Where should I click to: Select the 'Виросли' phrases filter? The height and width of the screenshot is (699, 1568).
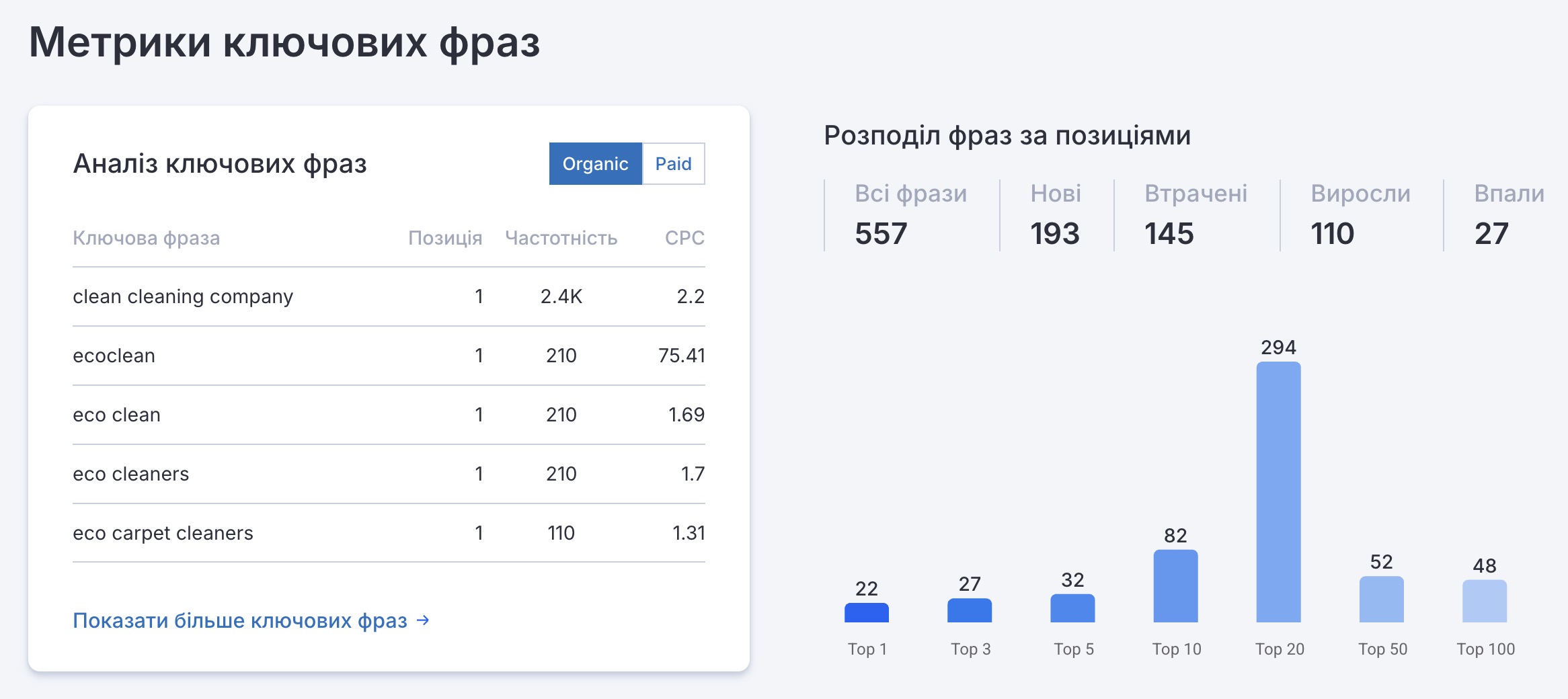(x=1360, y=215)
